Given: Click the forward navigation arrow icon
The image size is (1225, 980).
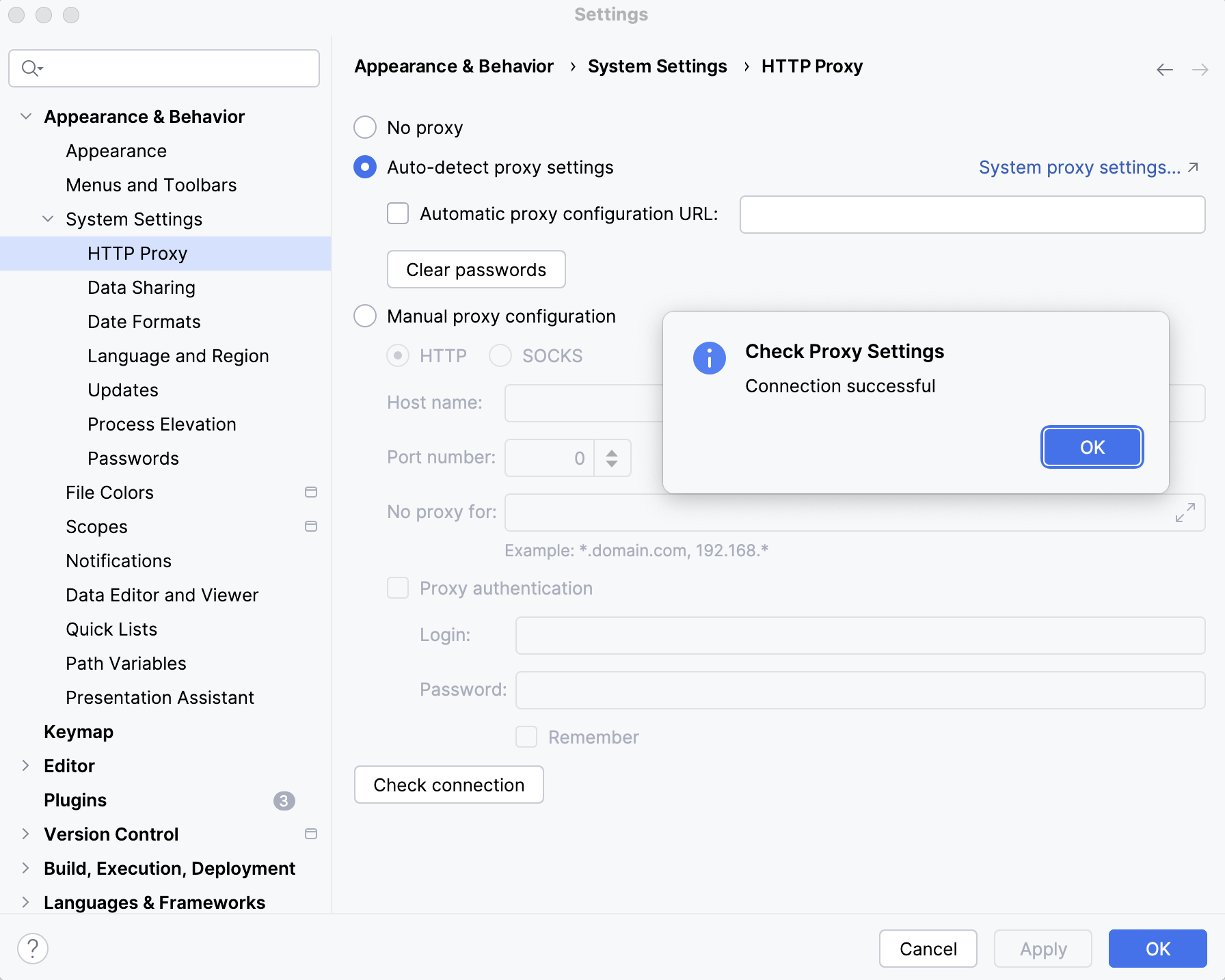Looking at the screenshot, I should pos(1200,70).
